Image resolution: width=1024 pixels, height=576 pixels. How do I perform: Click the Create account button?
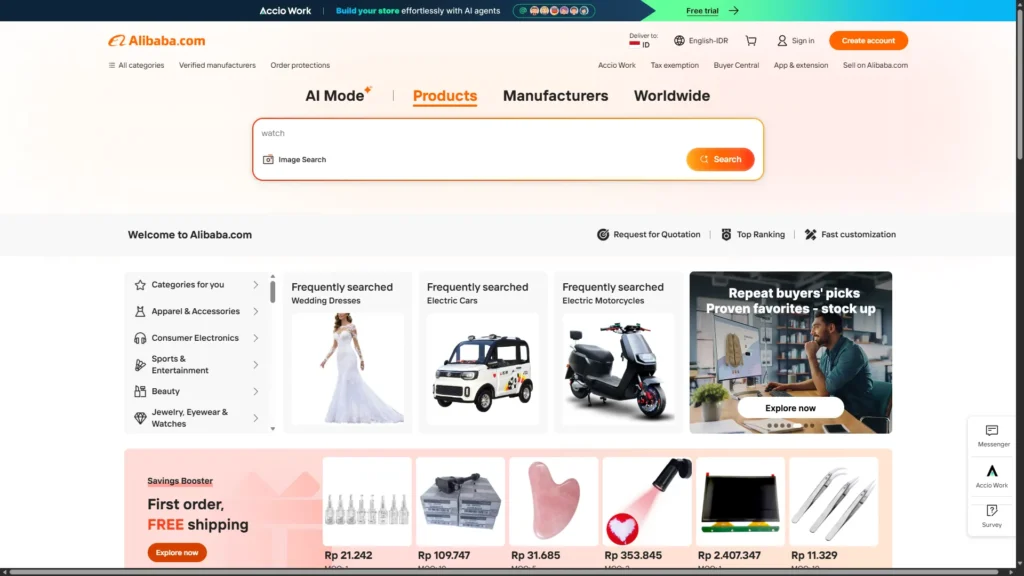(x=868, y=40)
